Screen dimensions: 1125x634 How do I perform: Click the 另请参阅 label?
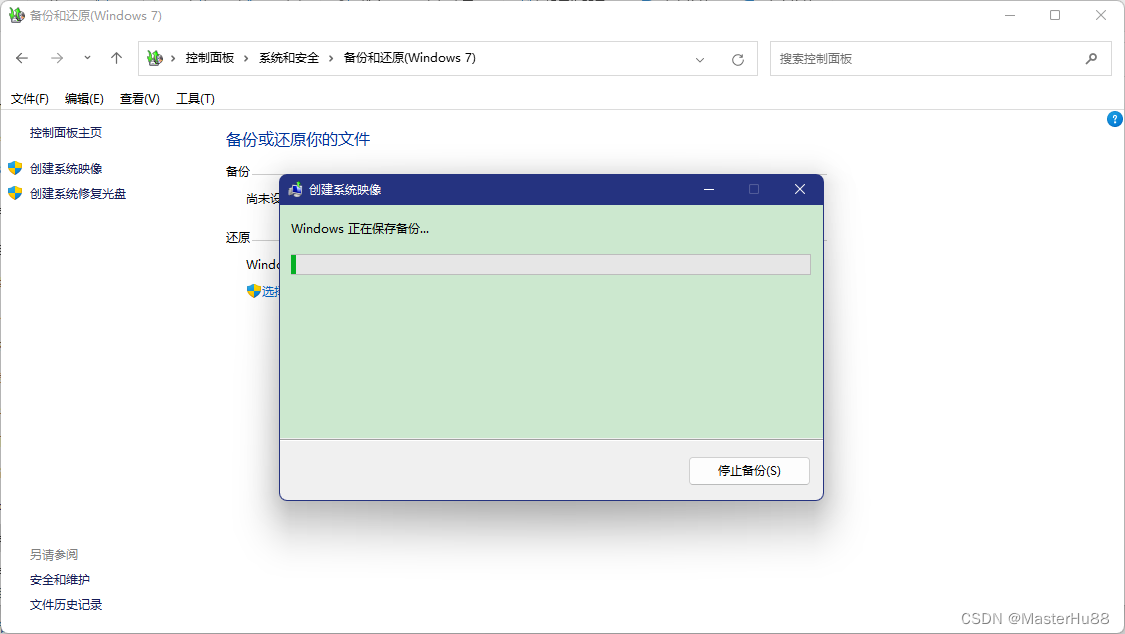pos(54,554)
